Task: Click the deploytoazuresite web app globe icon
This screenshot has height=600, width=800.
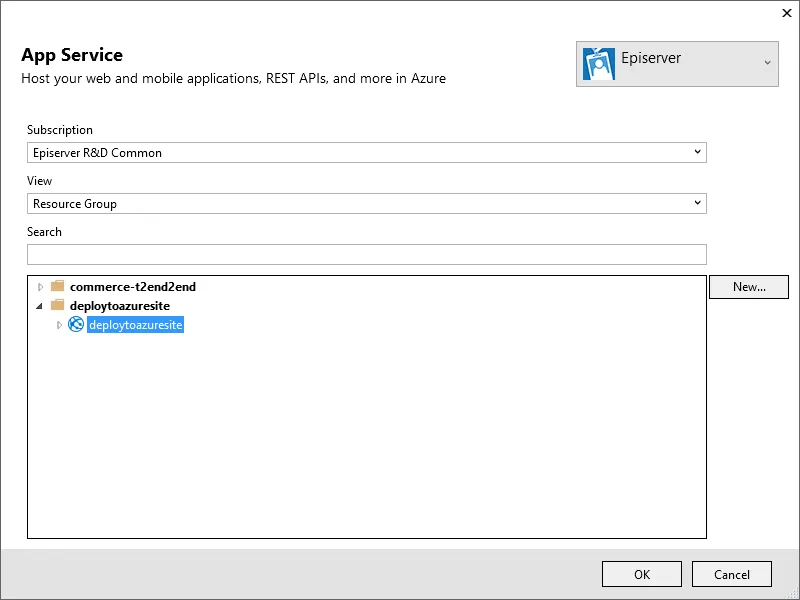Action: (x=76, y=324)
